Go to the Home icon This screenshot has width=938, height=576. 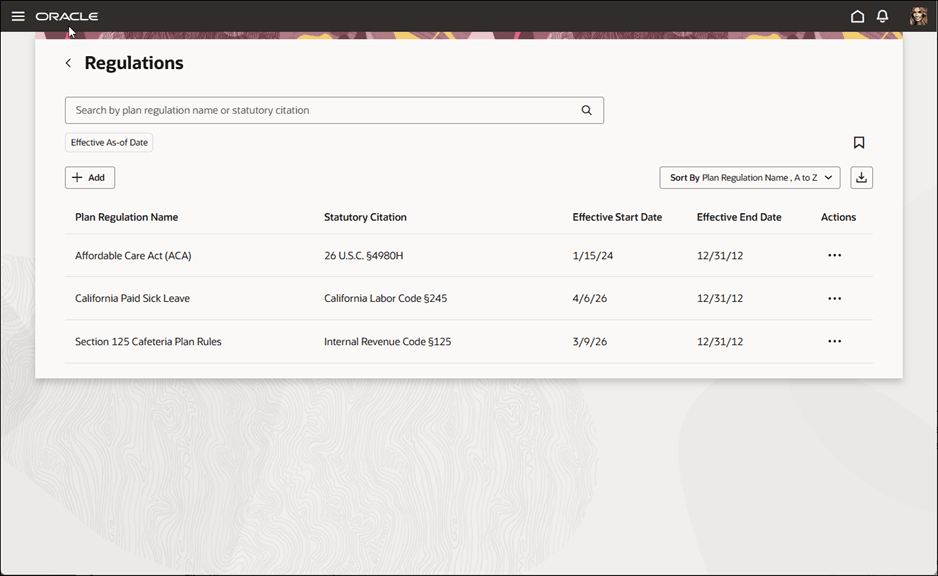[x=857, y=16]
